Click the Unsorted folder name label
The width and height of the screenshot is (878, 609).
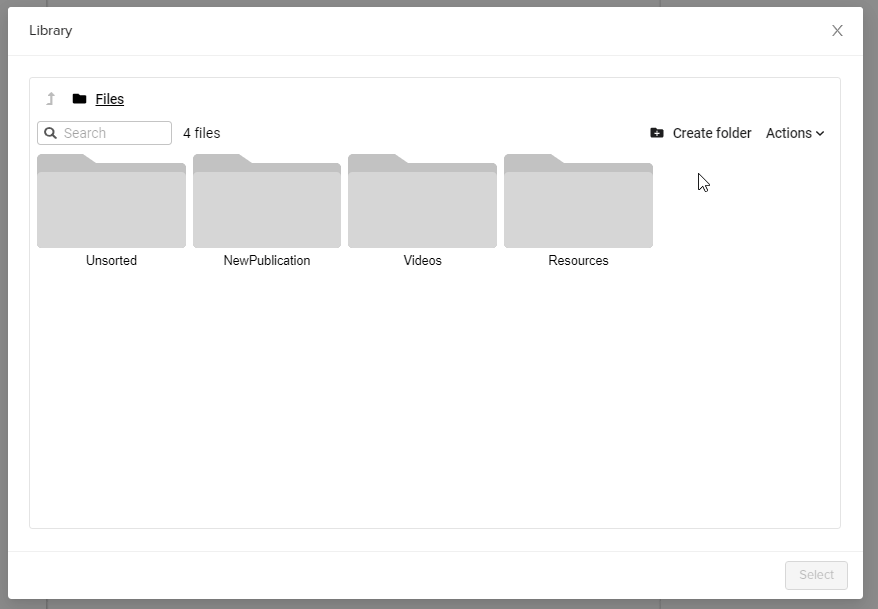point(111,261)
